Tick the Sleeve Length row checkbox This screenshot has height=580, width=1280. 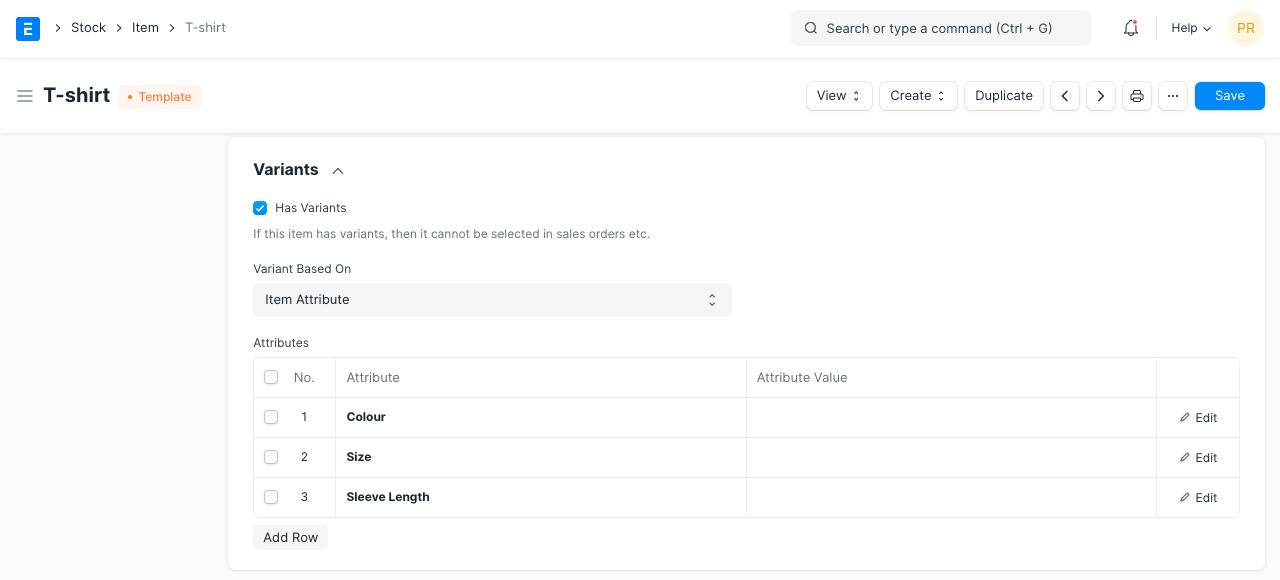271,497
